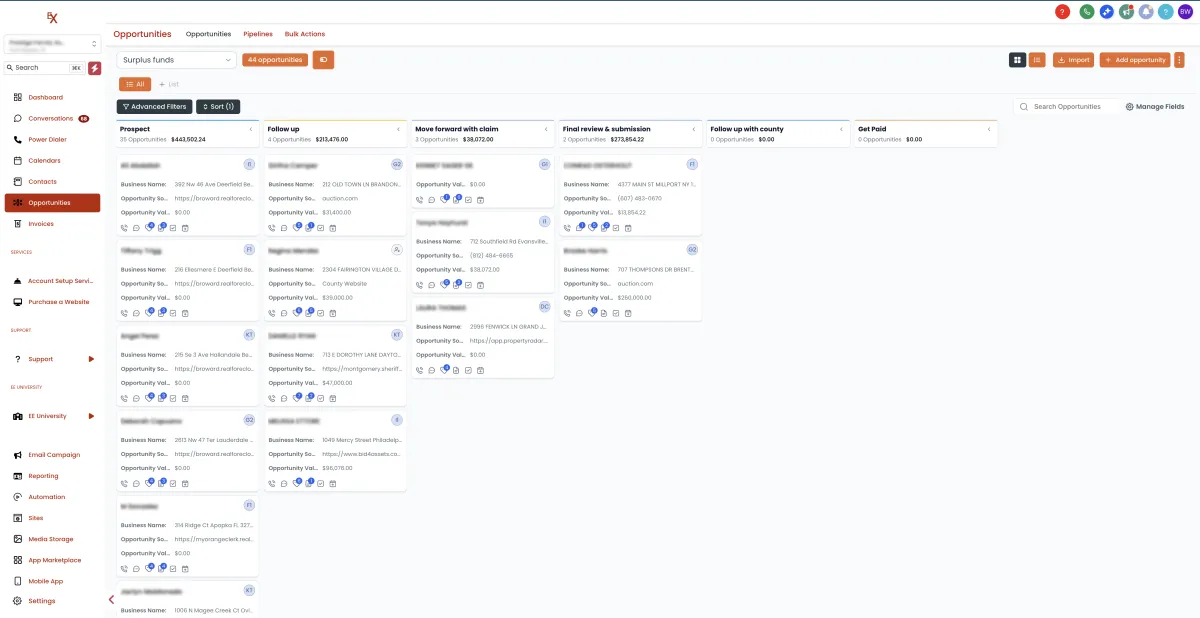Viewport: 1200px width, 618px height.
Task: Collapse the left sidebar with the arrow
Action: tap(111, 600)
